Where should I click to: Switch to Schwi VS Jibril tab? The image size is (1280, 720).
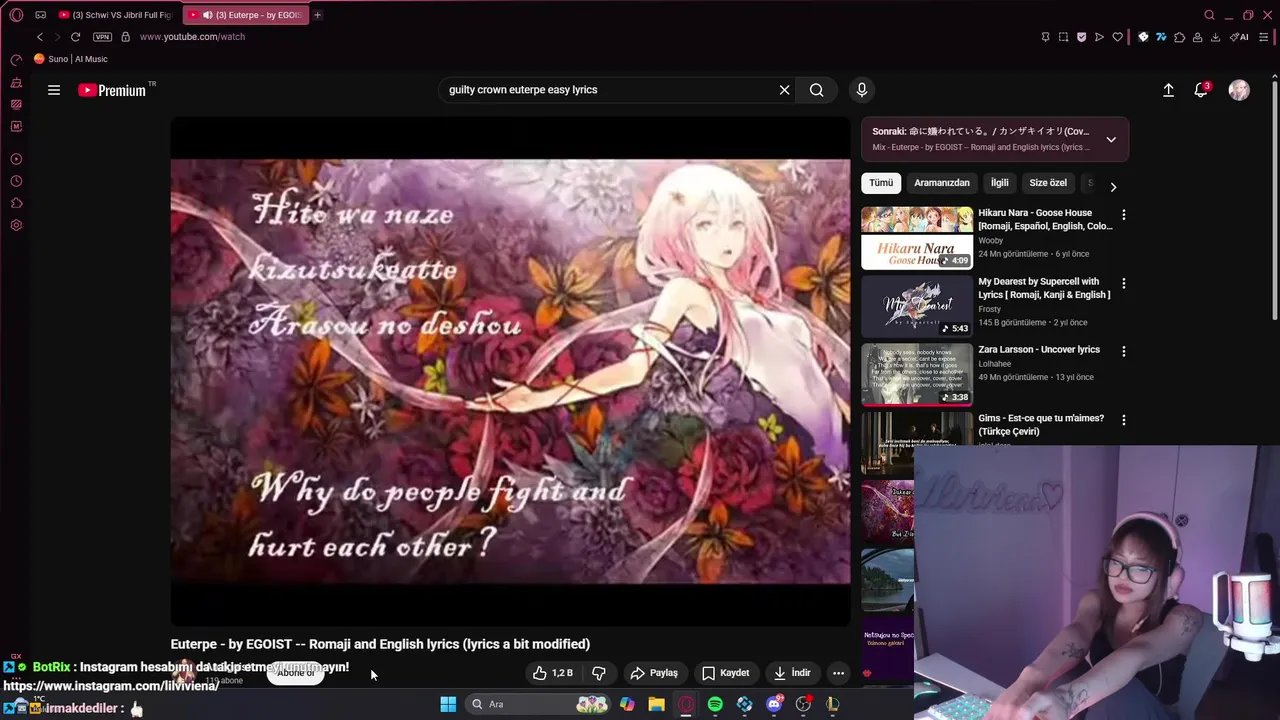[115, 15]
